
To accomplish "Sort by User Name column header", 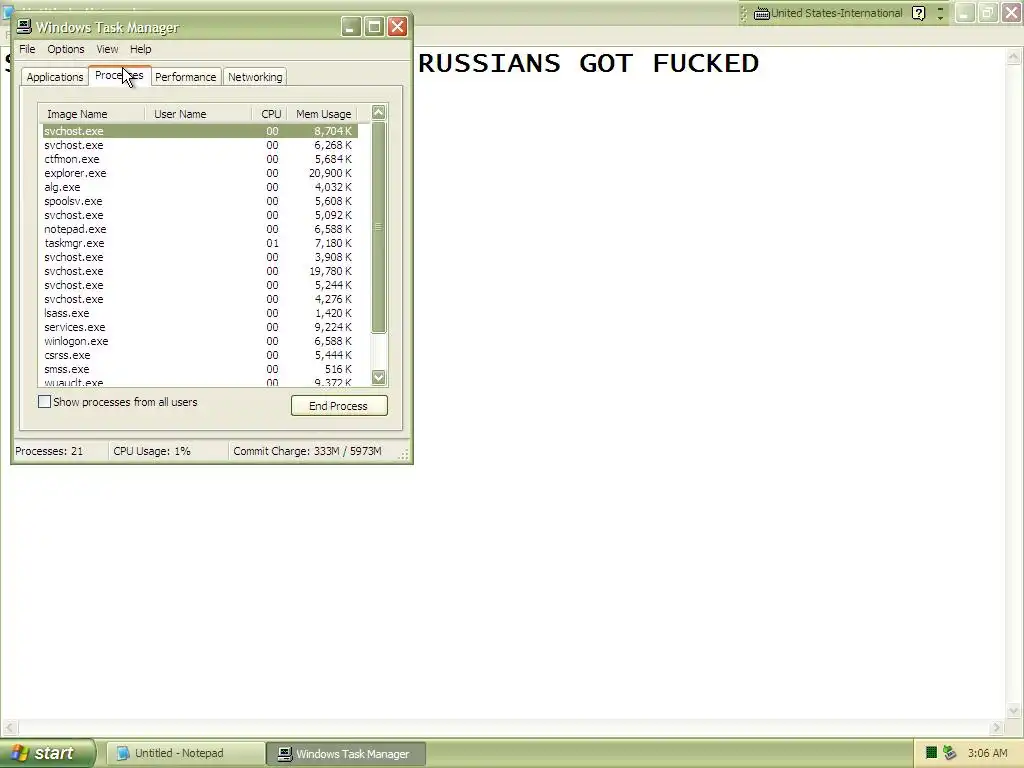I will 198,114.
